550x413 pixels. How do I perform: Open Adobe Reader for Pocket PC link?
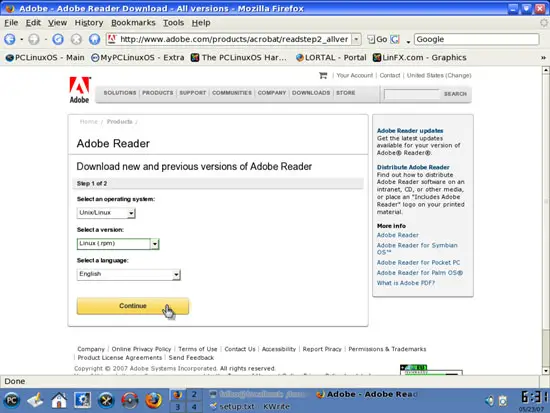[x=418, y=263]
